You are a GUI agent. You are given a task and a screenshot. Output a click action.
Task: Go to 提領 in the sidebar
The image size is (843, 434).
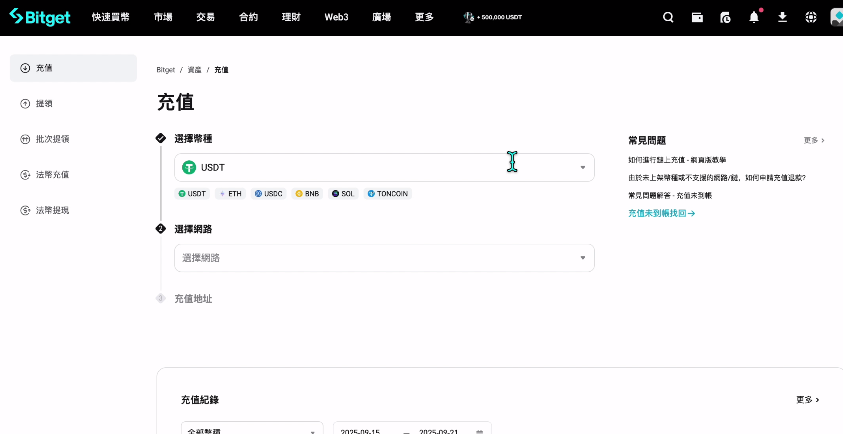pos(44,103)
